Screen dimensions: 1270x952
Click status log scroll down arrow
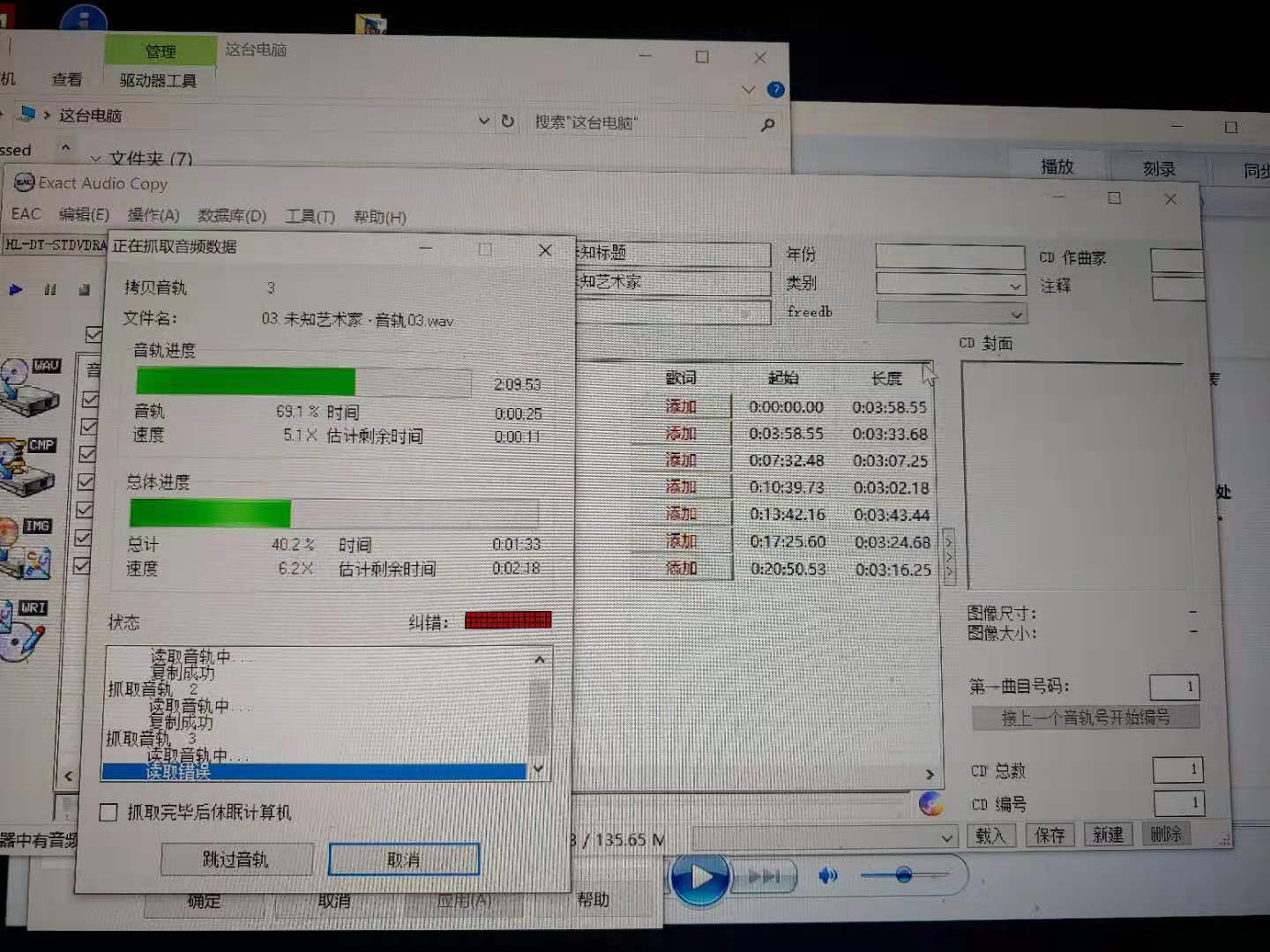(538, 770)
